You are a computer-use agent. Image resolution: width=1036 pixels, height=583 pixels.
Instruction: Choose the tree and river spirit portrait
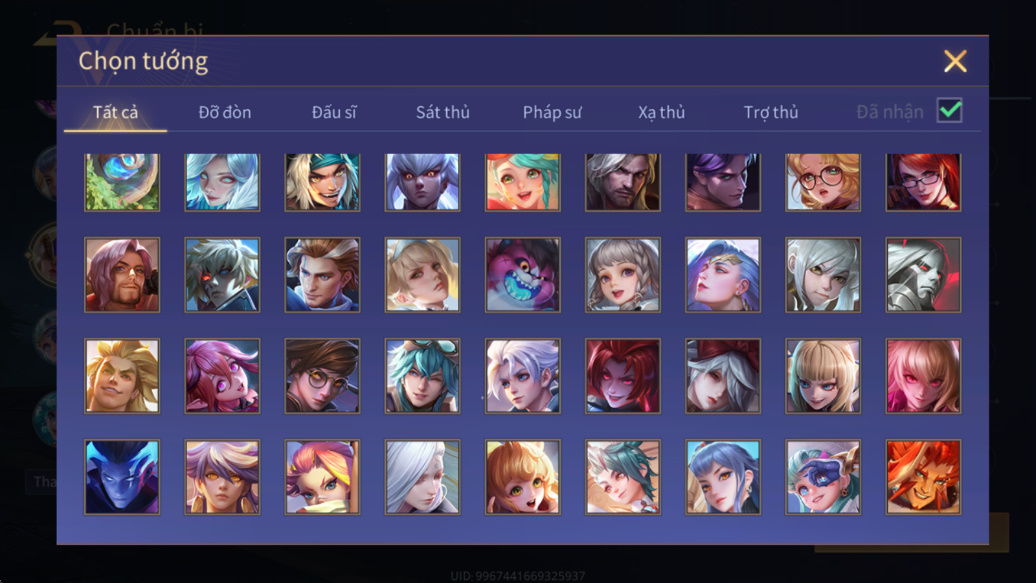(x=122, y=182)
